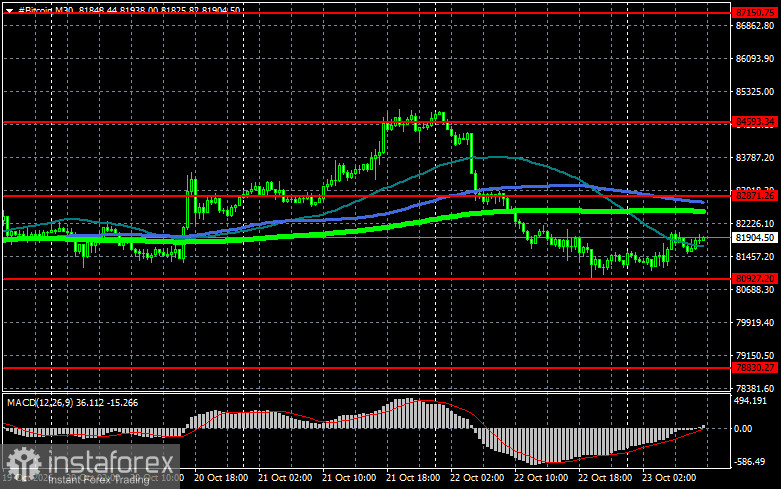Click the 81457.20 price scale value
The height and width of the screenshot is (489, 781).
click(x=755, y=256)
